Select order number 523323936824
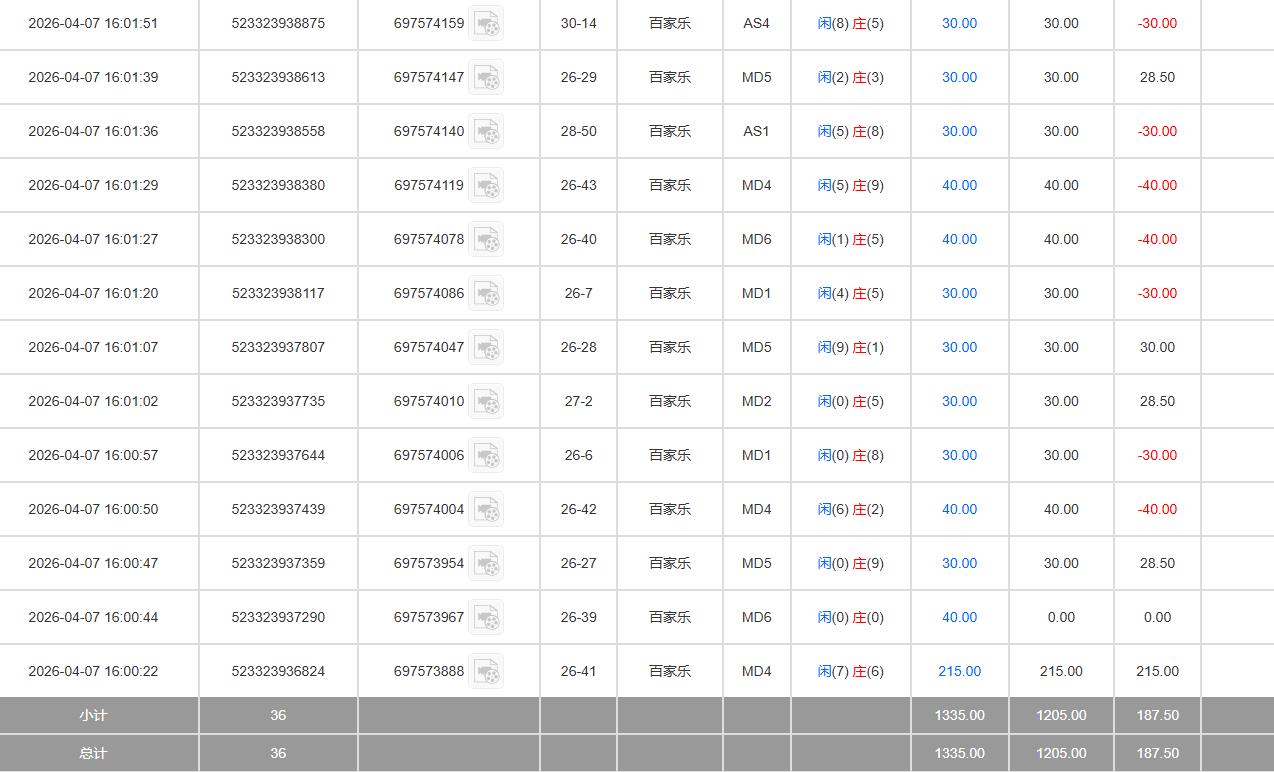Image resolution: width=1274 pixels, height=772 pixels. coord(278,671)
